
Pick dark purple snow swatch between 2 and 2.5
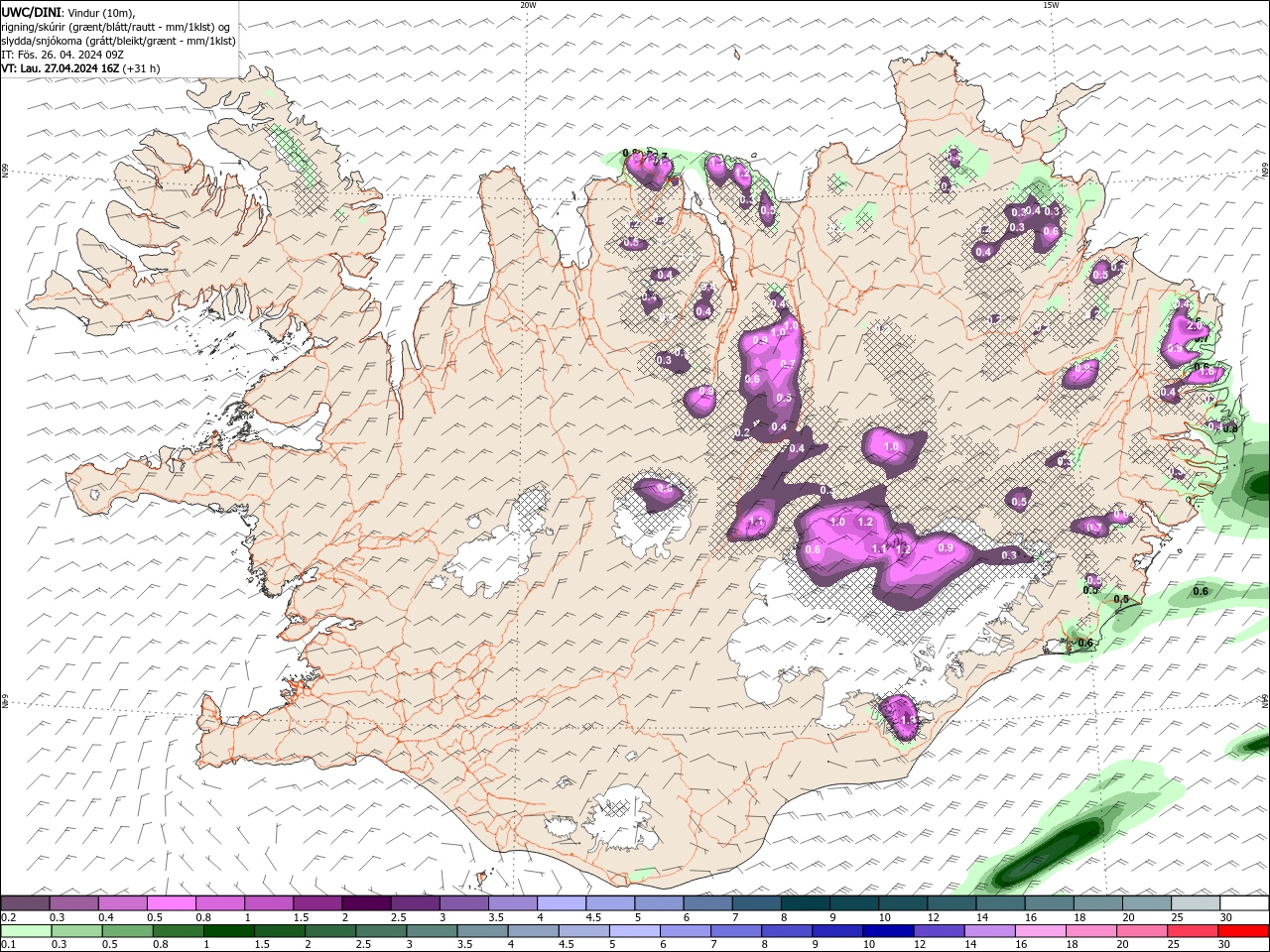coord(367,903)
